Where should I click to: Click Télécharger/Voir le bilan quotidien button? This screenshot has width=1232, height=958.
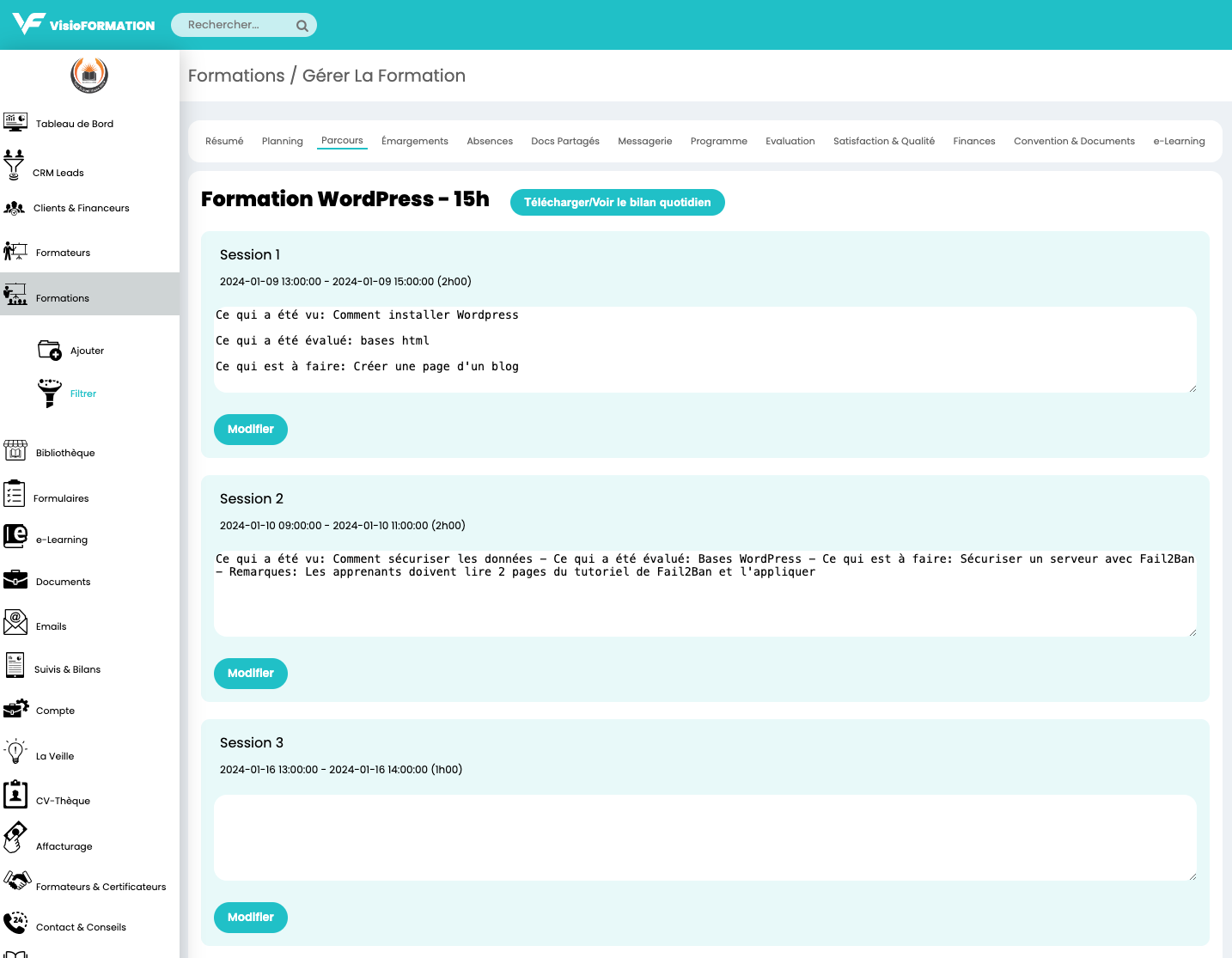pos(618,203)
